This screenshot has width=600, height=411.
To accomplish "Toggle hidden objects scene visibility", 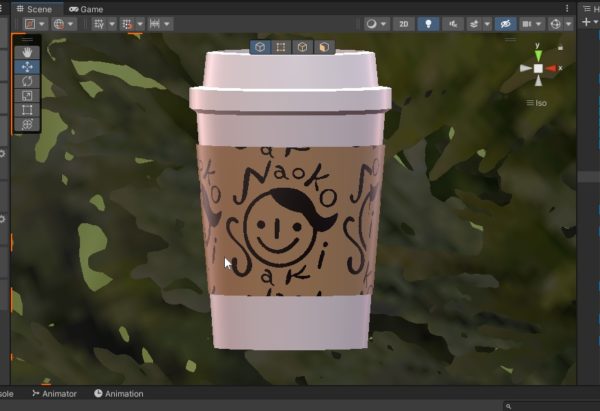I will point(505,23).
